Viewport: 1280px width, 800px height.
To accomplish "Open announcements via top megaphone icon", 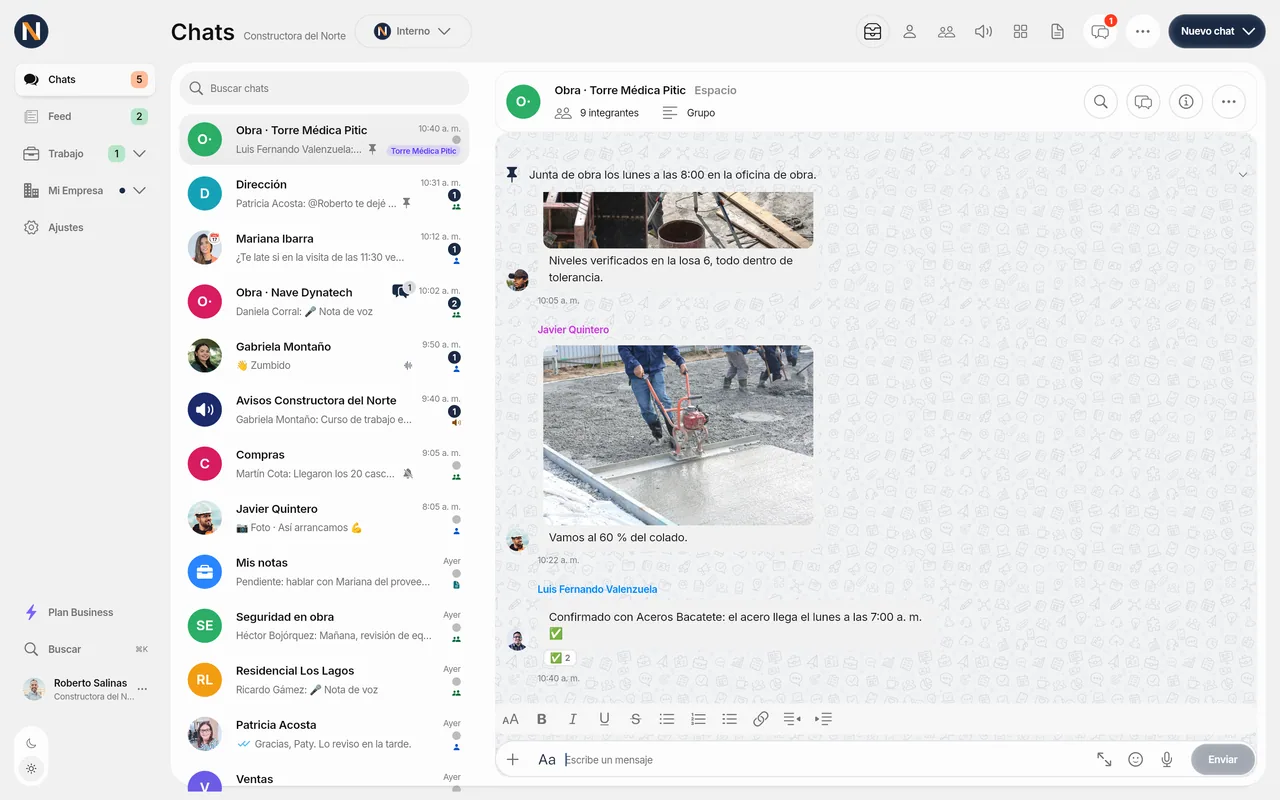I will tap(983, 31).
